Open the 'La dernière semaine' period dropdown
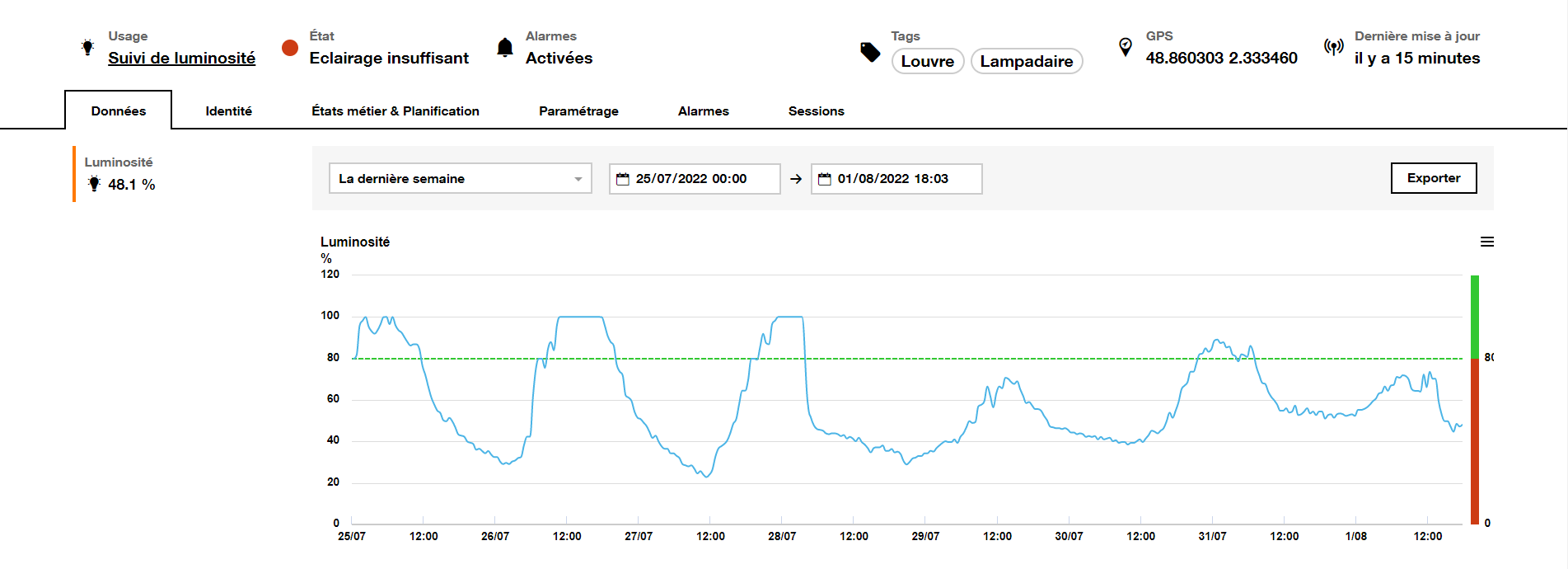This screenshot has width=1568, height=569. click(x=460, y=179)
